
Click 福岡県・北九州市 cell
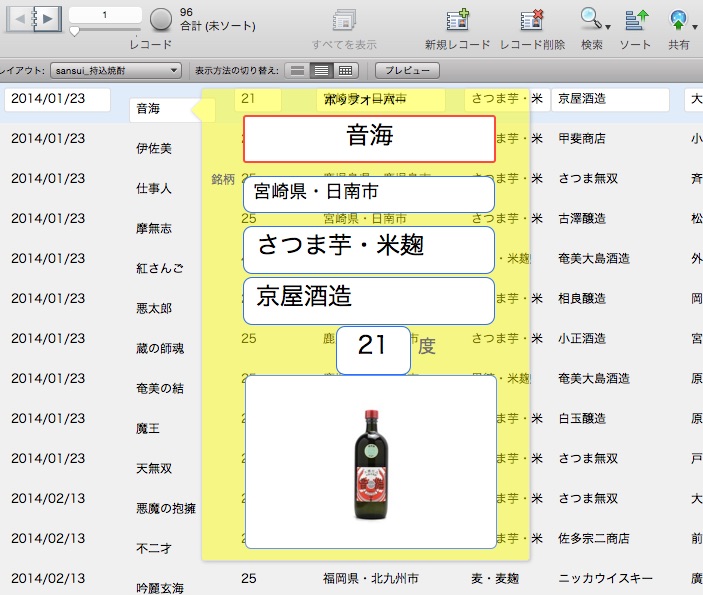(x=370, y=578)
